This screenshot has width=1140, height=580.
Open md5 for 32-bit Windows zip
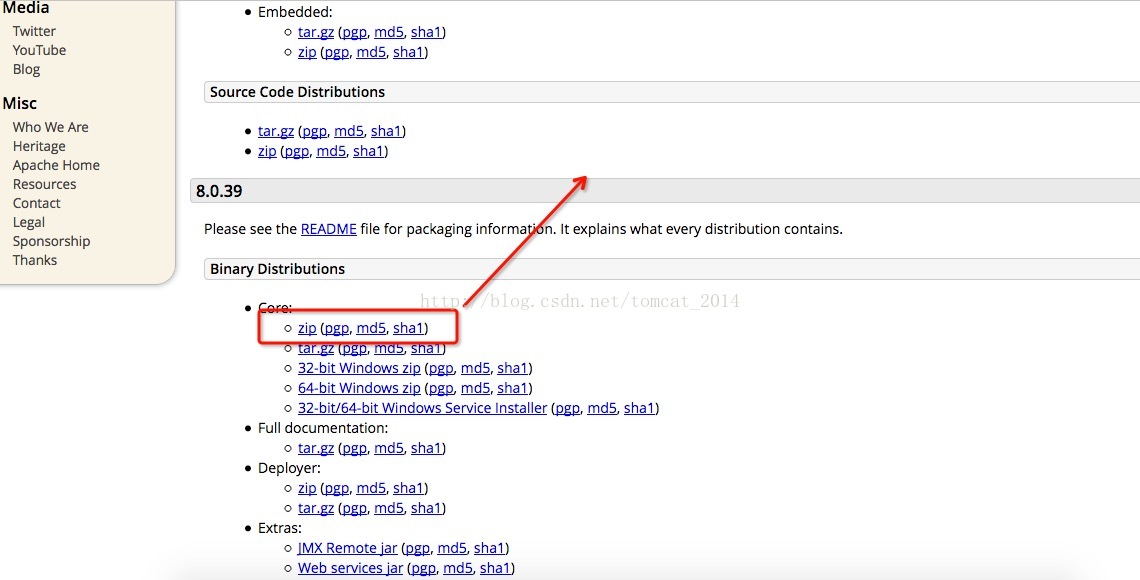(x=475, y=368)
